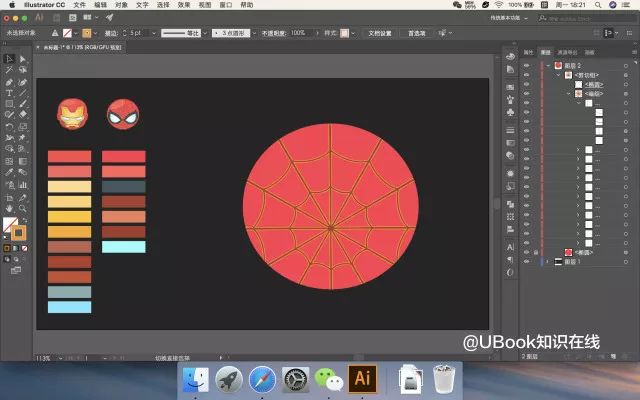This screenshot has width=640, height=400.
Task: Open the stroke weight dropdown
Action: click(154, 33)
